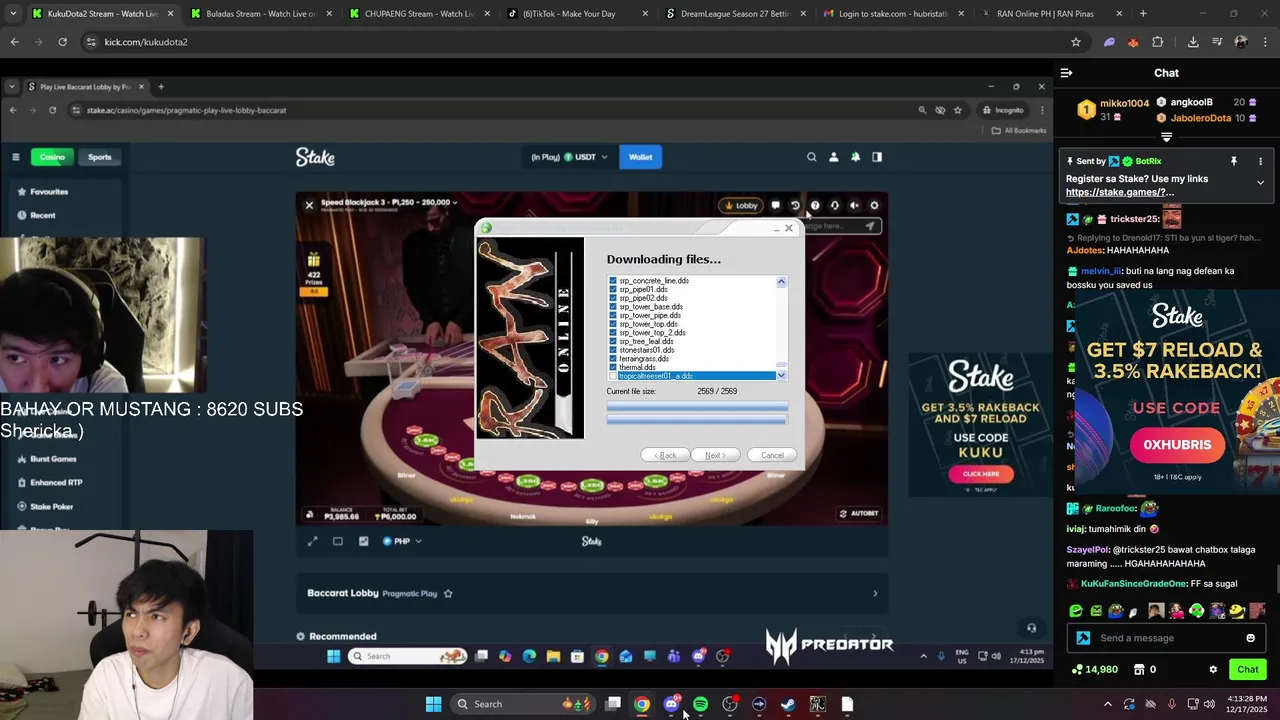Expand the pinned BotRix message
This screenshot has height=720, width=1280.
click(x=1260, y=183)
